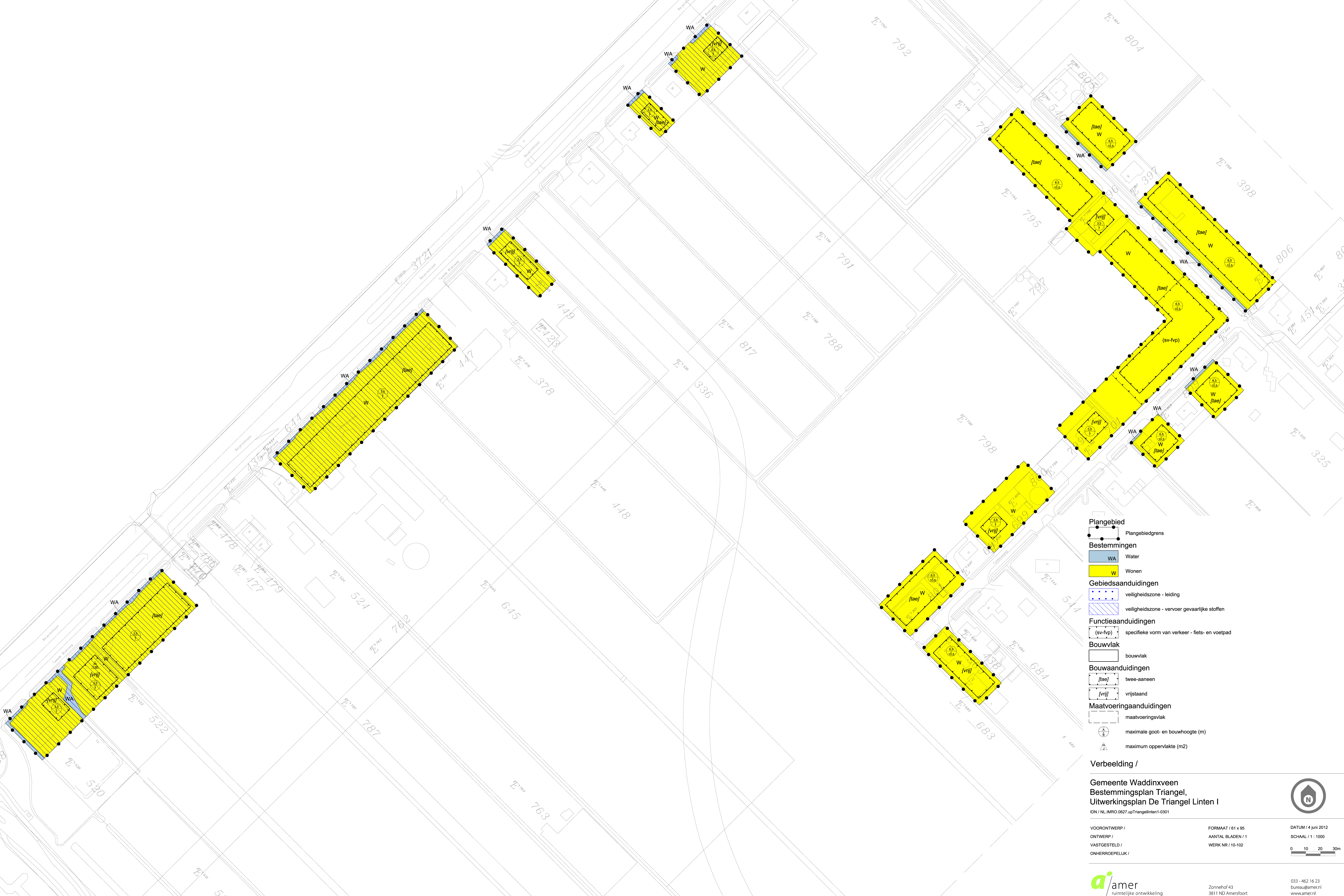Viewport: 1344px width, 896px height.
Task: Click the yellow Wonen legend swatch
Action: pyautogui.click(x=1103, y=571)
